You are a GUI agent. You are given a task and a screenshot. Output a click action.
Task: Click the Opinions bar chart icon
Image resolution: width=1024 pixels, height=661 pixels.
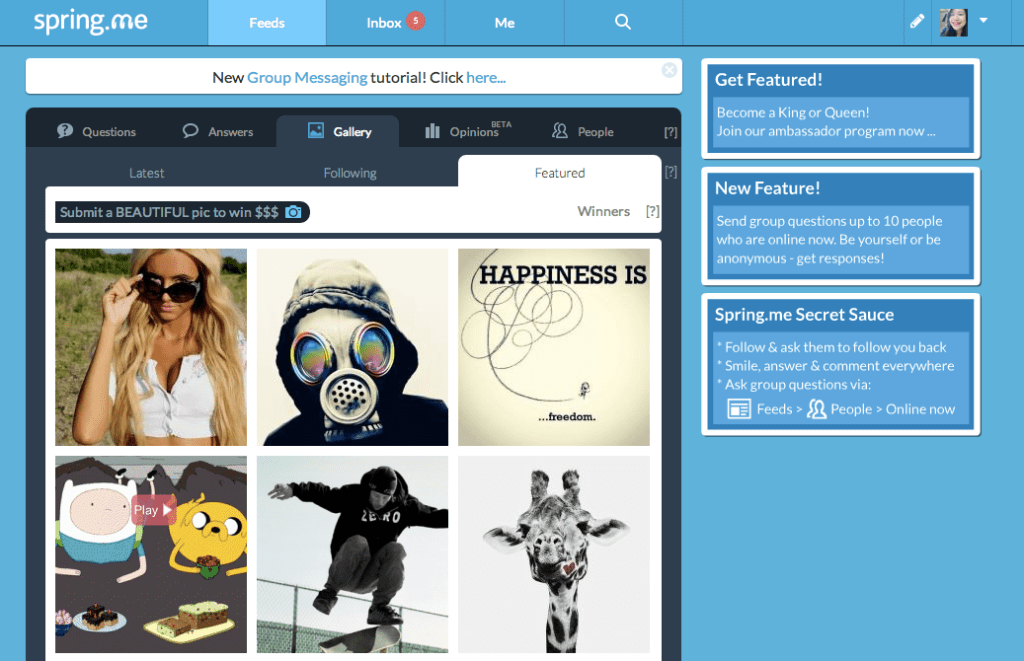pyautogui.click(x=432, y=131)
